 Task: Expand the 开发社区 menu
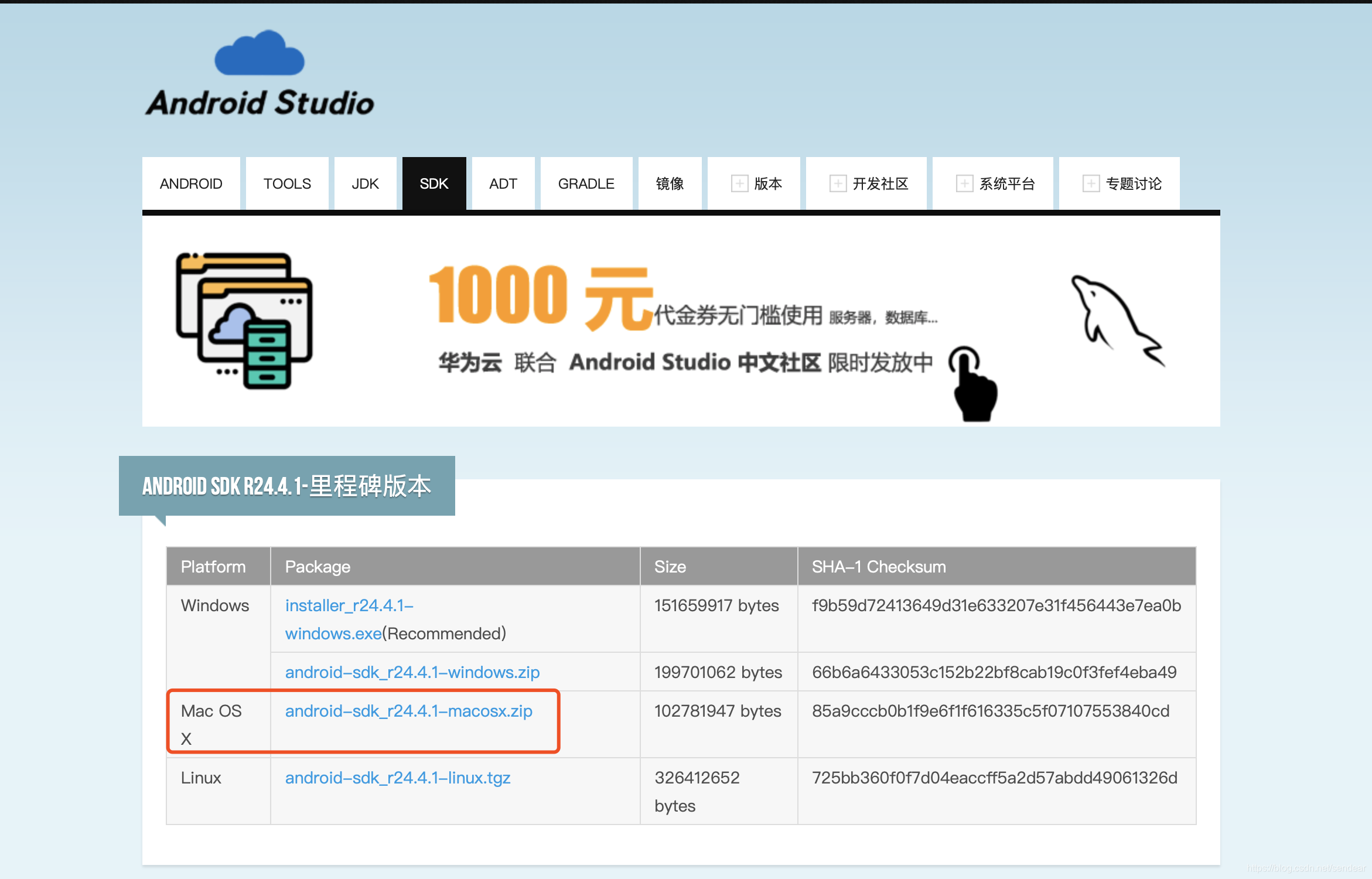click(x=866, y=183)
